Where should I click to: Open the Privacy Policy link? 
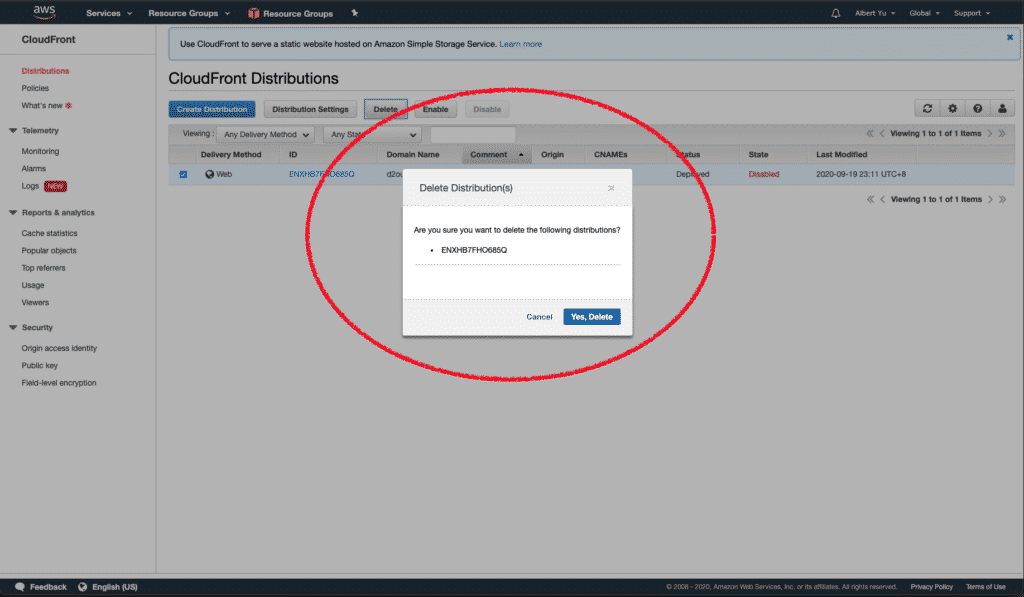coord(931,587)
